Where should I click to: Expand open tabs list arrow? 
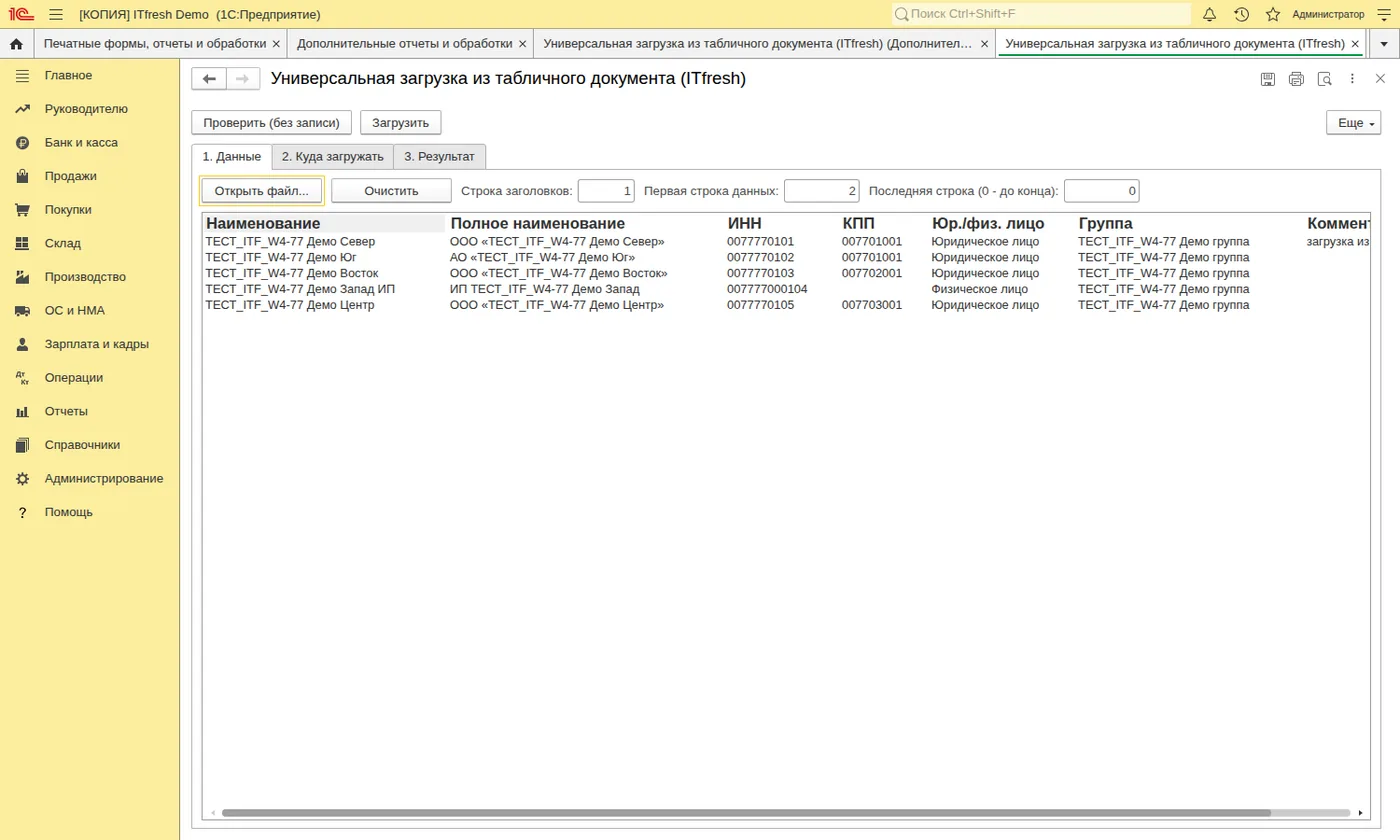click(1384, 44)
